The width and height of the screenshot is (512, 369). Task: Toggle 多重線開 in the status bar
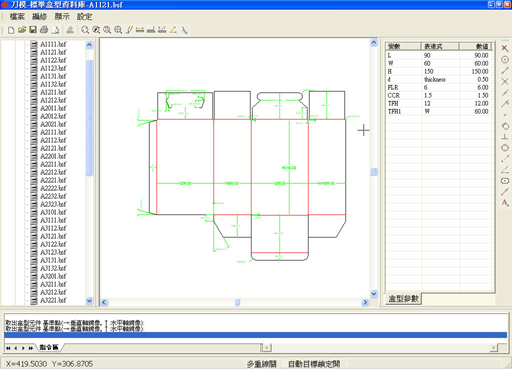click(262, 364)
